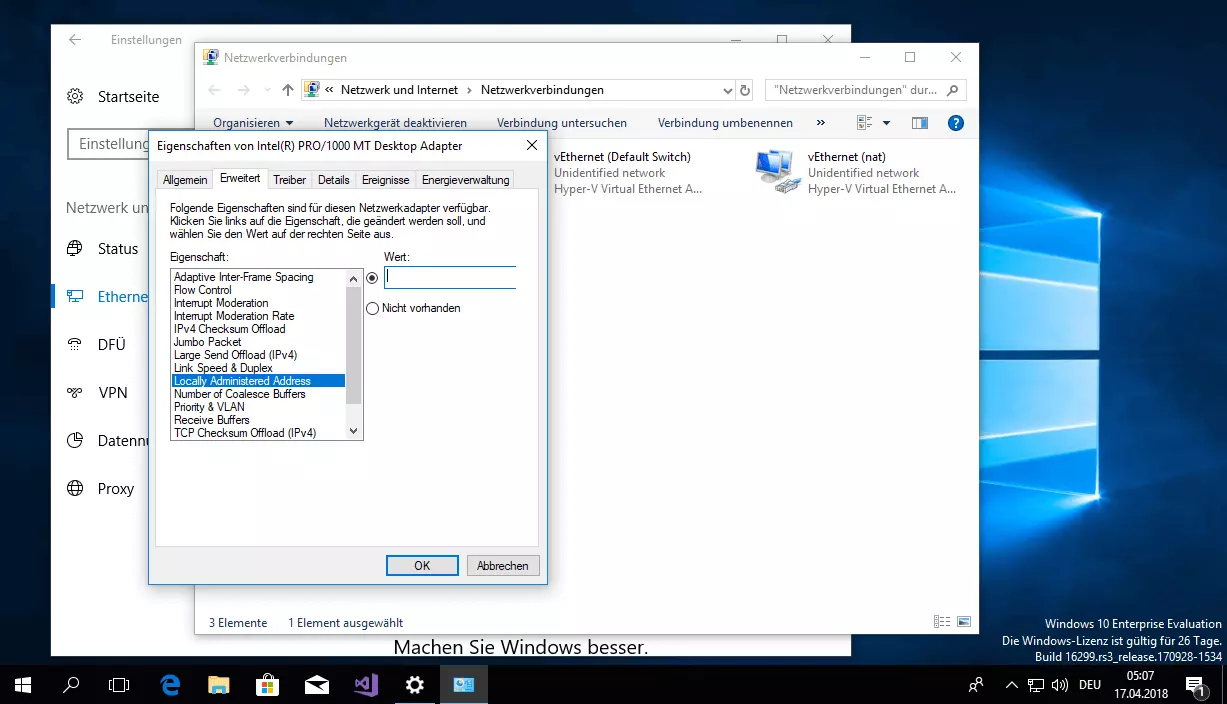Select the Ethernet monitor icon in sidebar
Screen dimensions: 1227x704
coord(75,296)
